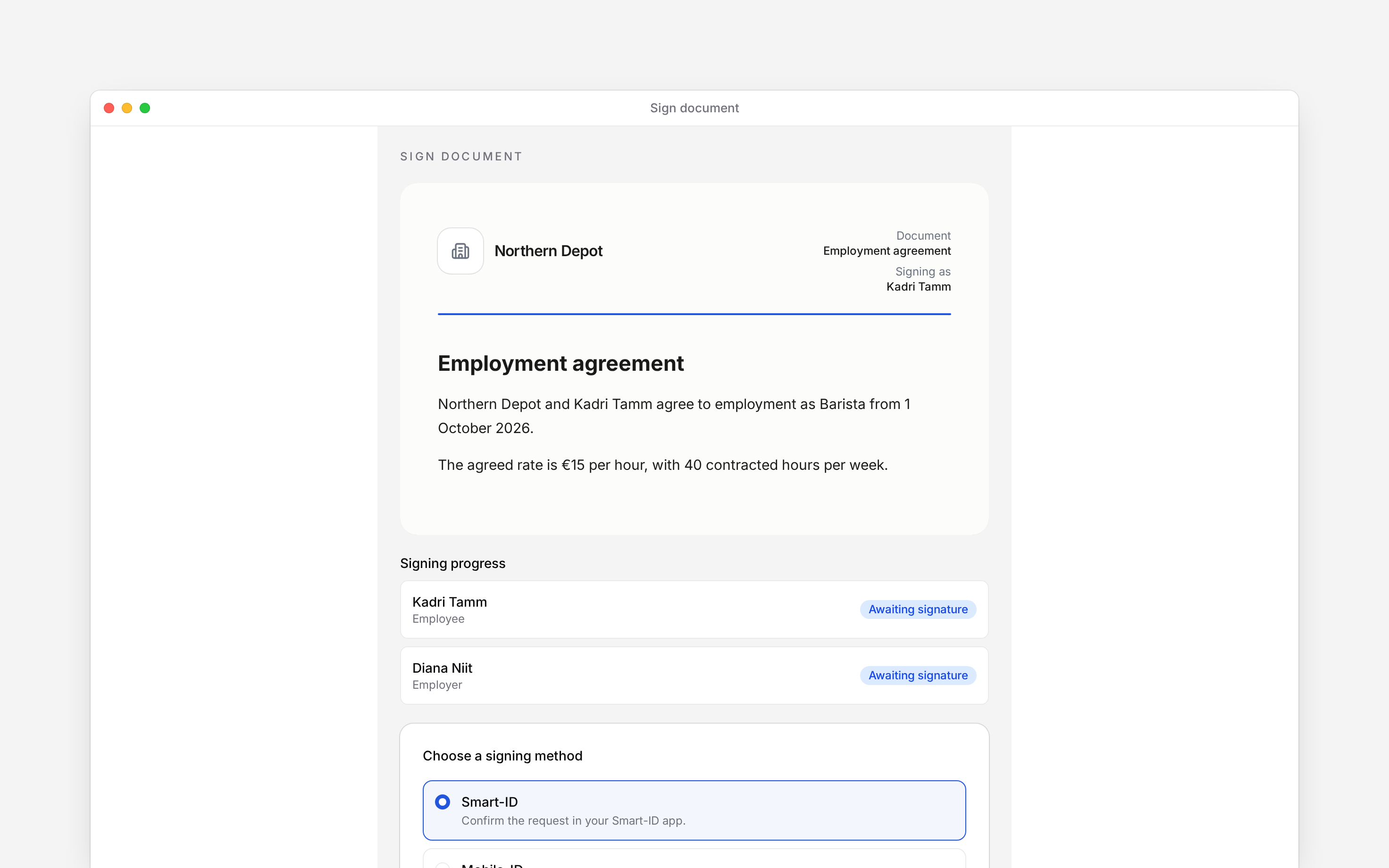
Task: Select the Smart-ID radio button
Action: [442, 801]
